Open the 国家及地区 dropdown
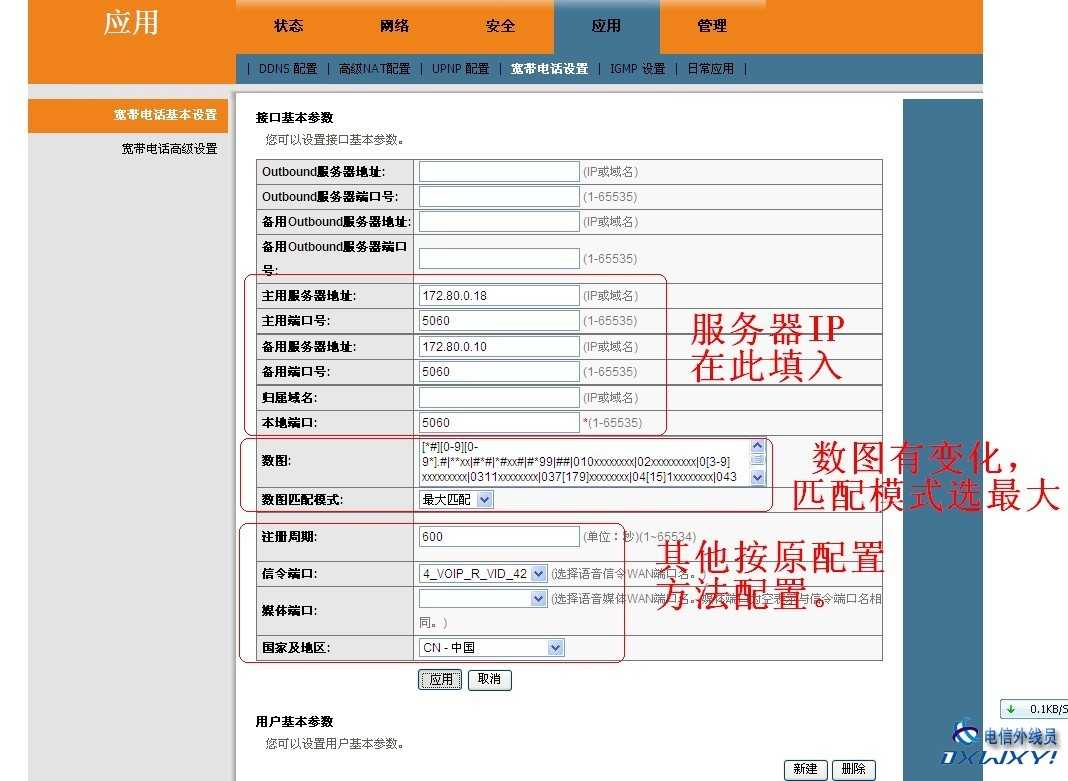This screenshot has width=1068, height=781. [491, 648]
